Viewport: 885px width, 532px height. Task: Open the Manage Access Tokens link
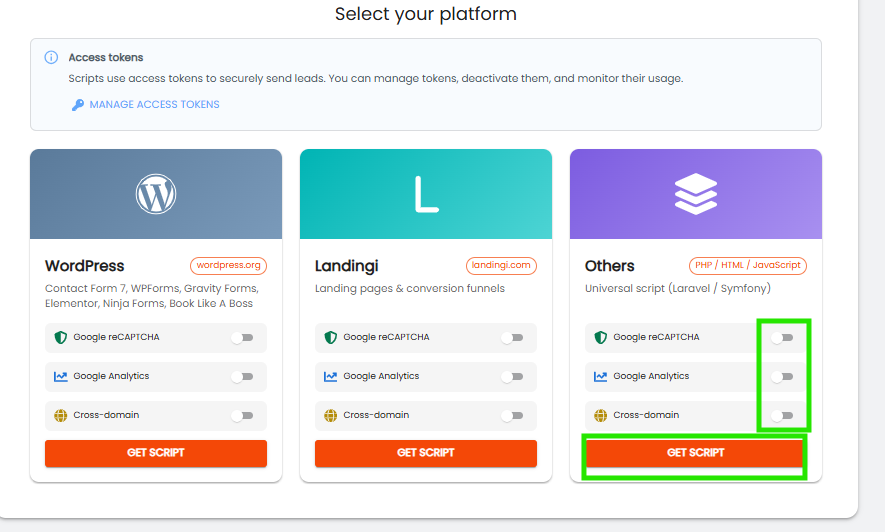pos(154,105)
